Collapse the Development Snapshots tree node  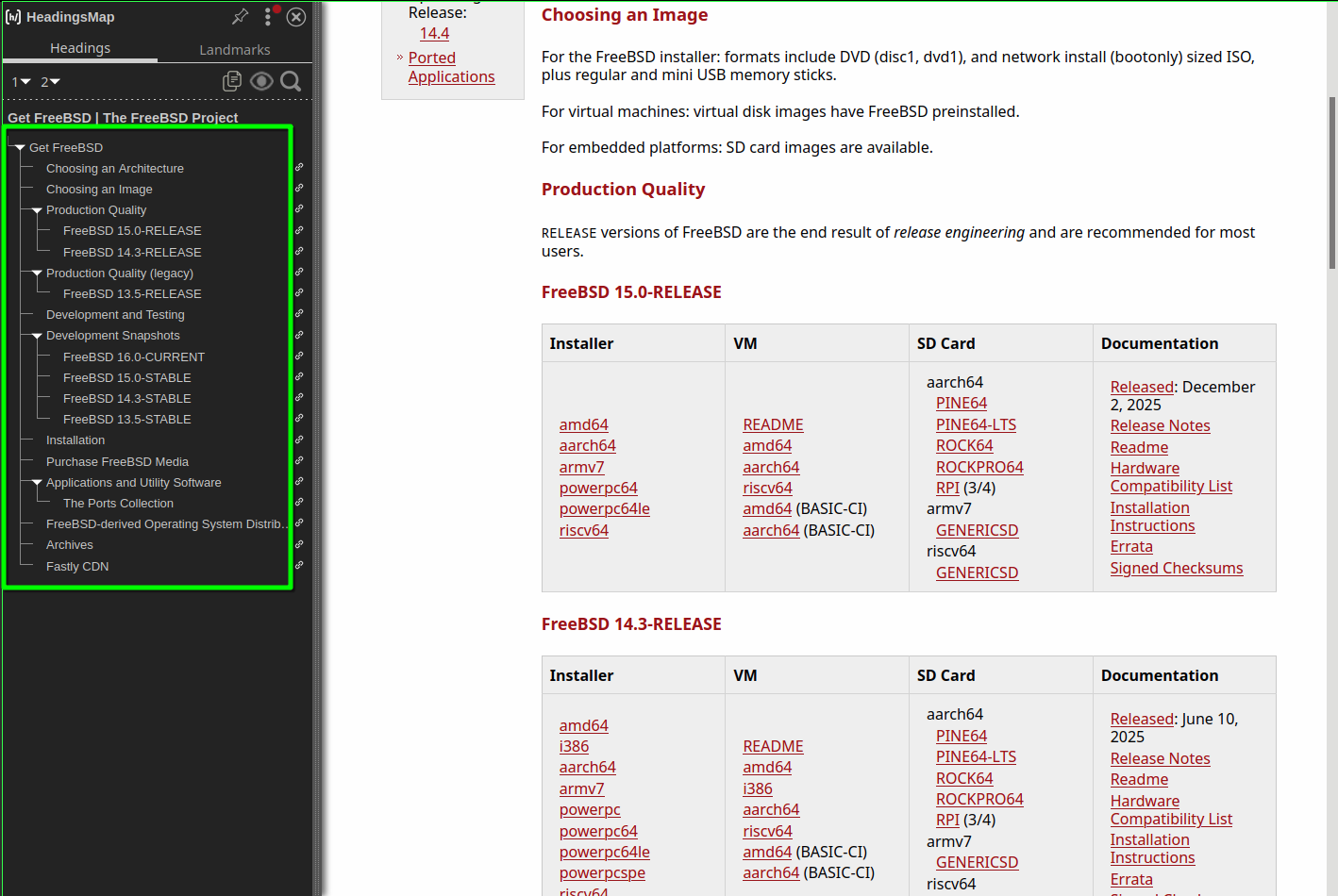(37, 336)
